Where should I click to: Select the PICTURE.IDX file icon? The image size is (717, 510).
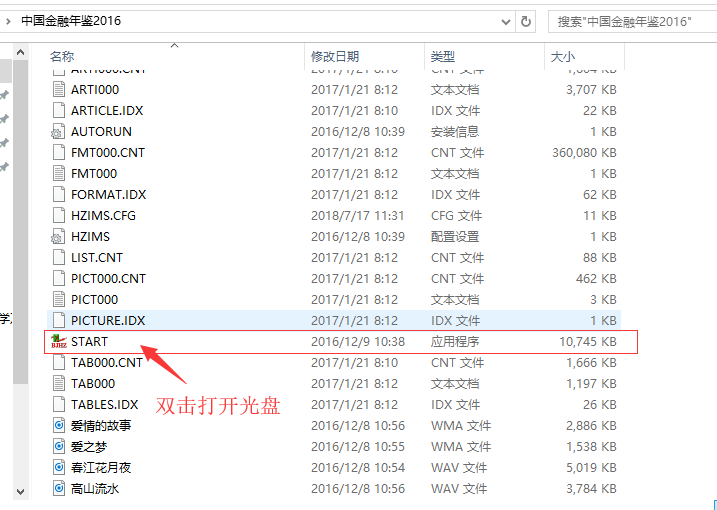pos(59,321)
